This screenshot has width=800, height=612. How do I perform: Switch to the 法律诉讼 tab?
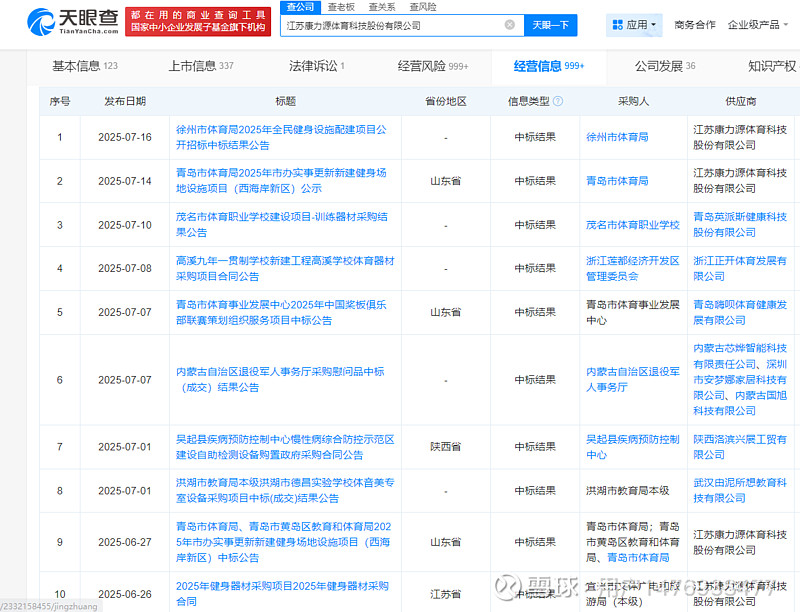[316, 66]
